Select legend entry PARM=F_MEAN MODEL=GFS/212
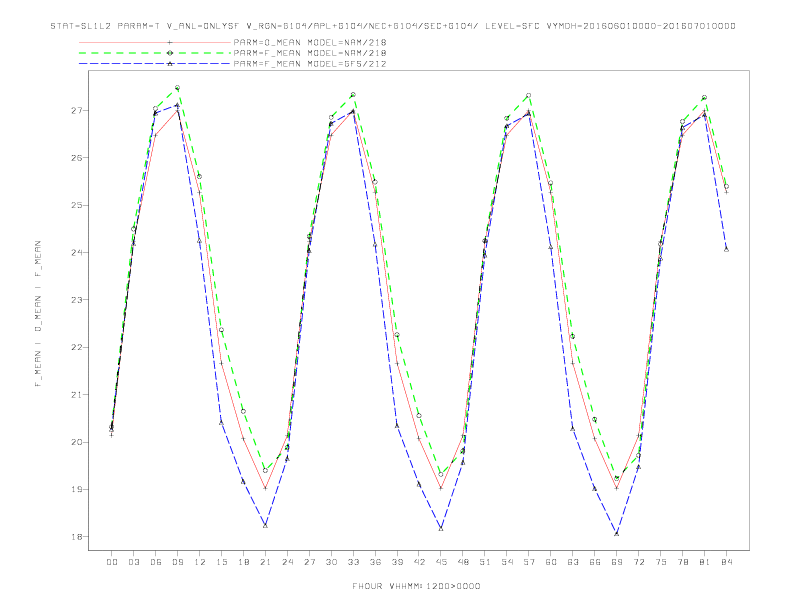 [x=310, y=64]
